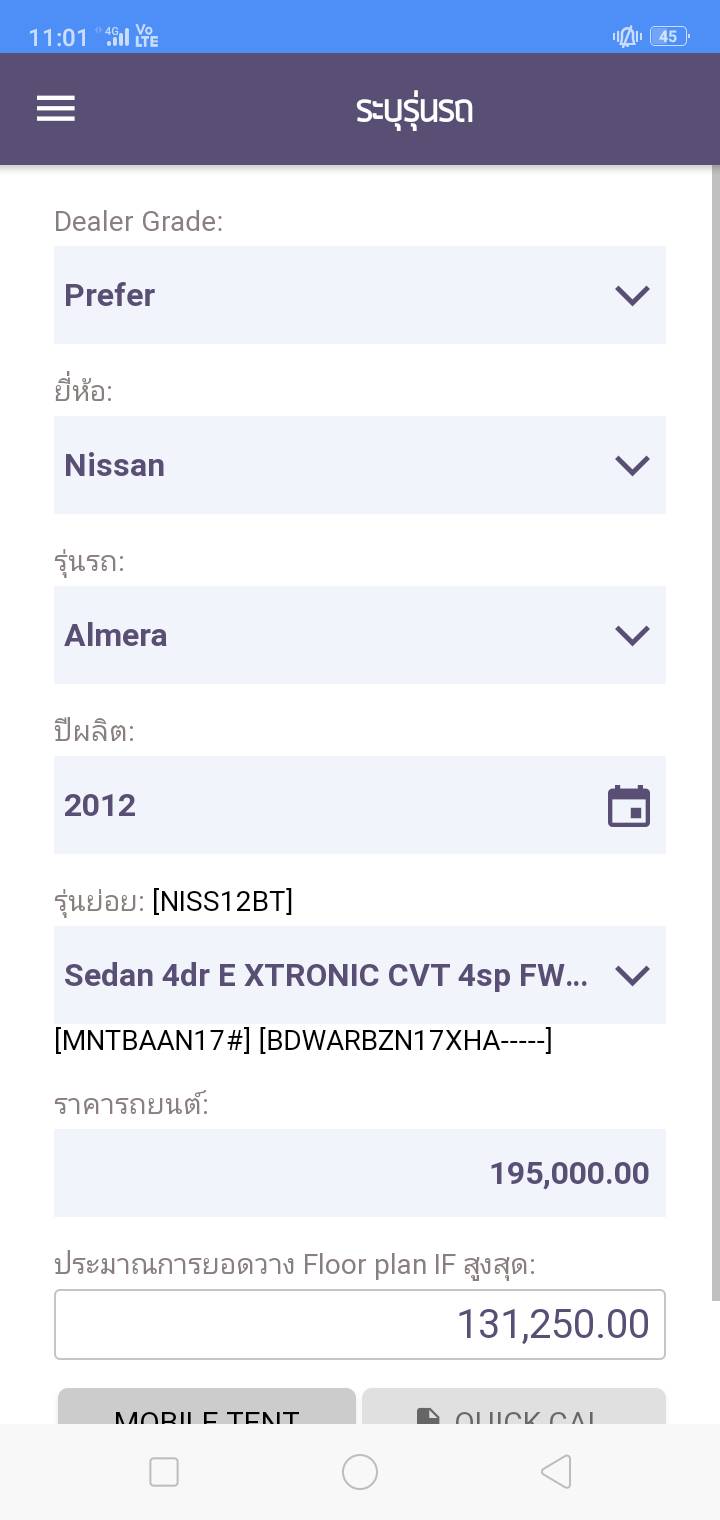The height and width of the screenshot is (1520, 720).
Task: Tap the signal strength indicator
Action: click(118, 37)
